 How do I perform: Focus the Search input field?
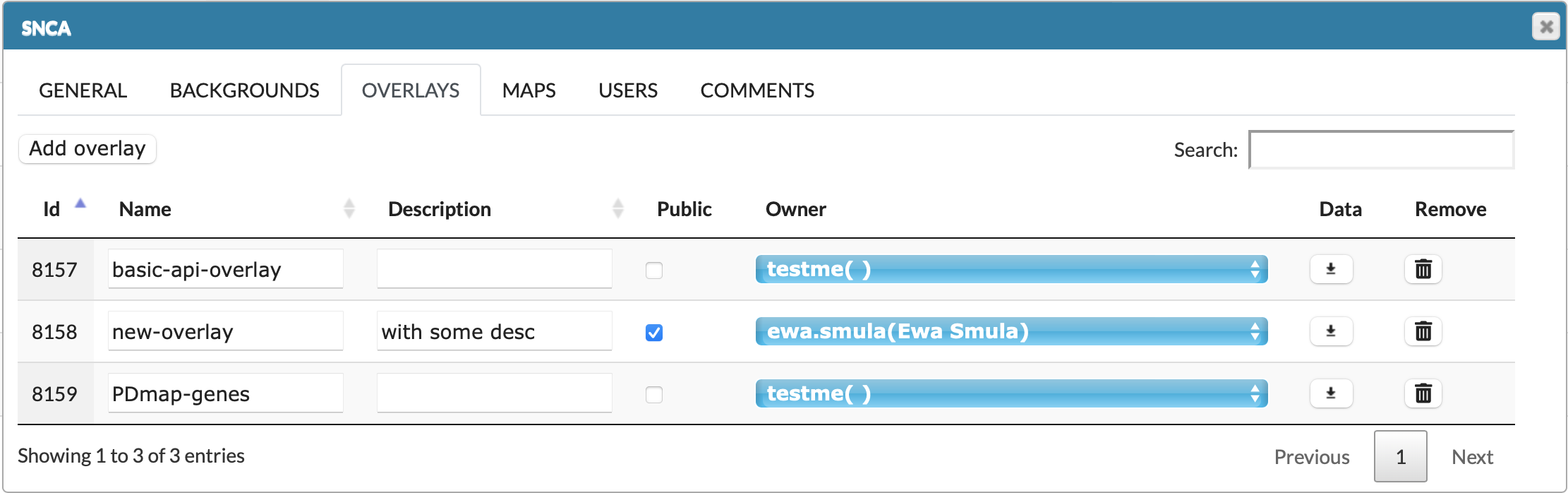click(x=1381, y=150)
